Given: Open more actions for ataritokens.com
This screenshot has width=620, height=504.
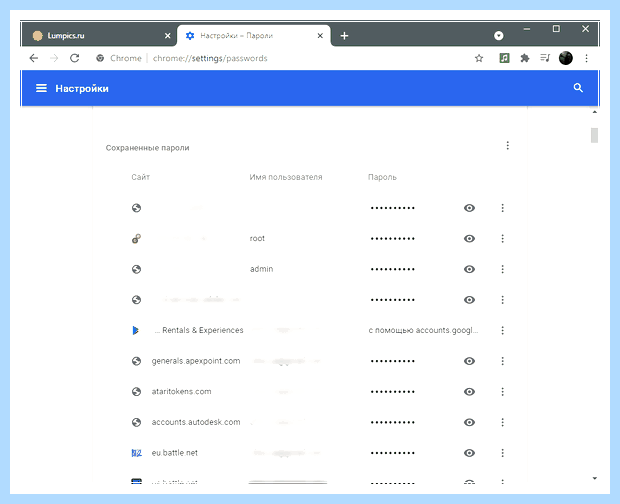Looking at the screenshot, I should point(503,392).
